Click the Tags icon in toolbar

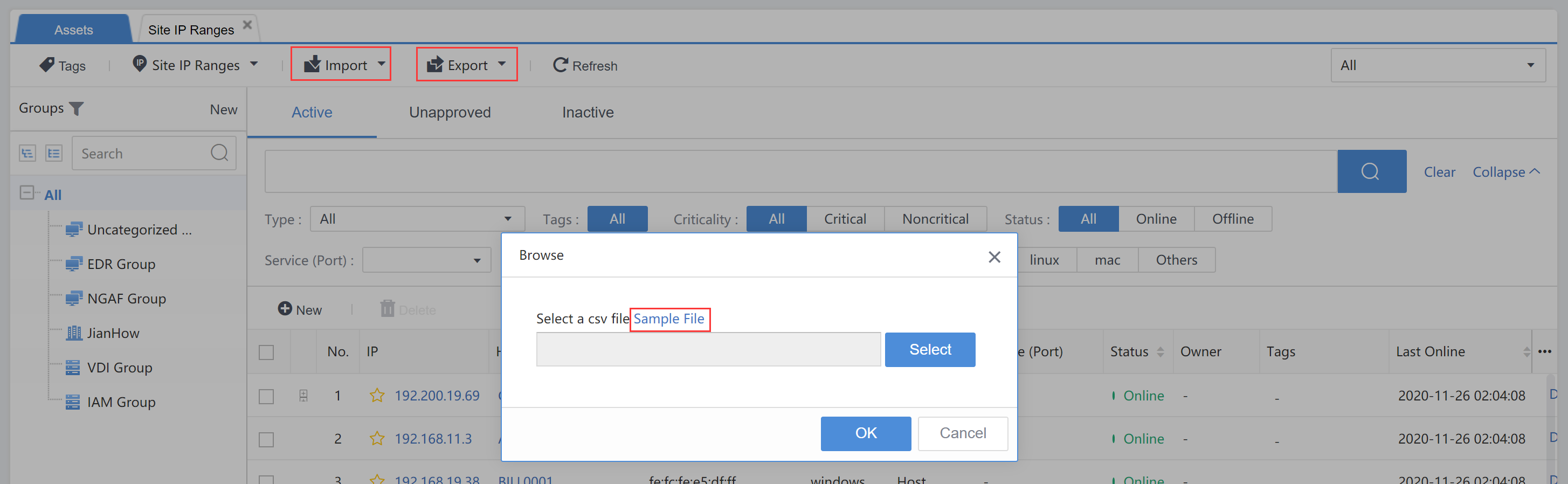point(47,65)
